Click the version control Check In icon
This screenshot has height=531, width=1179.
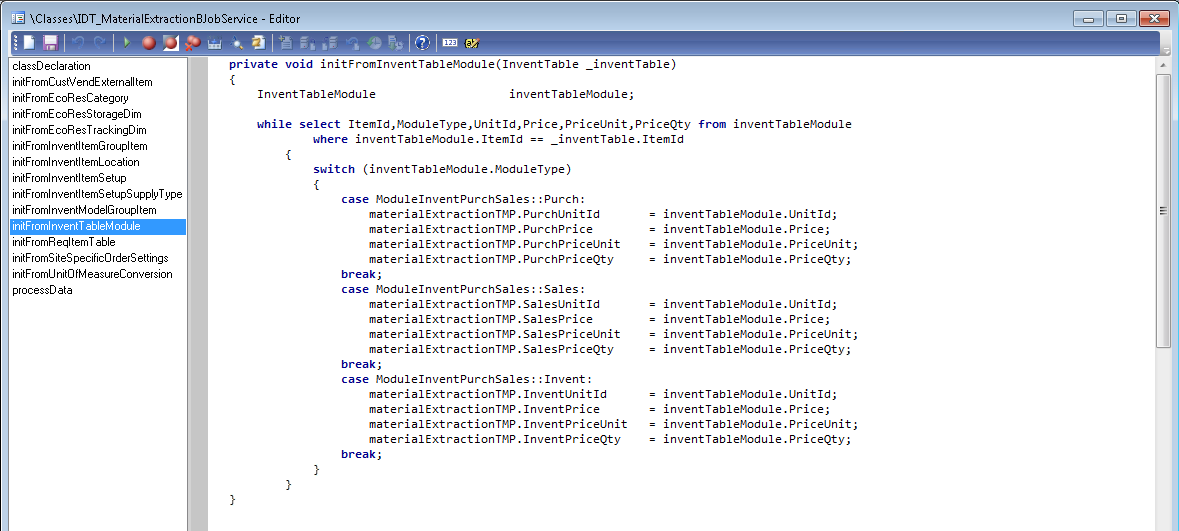308,43
